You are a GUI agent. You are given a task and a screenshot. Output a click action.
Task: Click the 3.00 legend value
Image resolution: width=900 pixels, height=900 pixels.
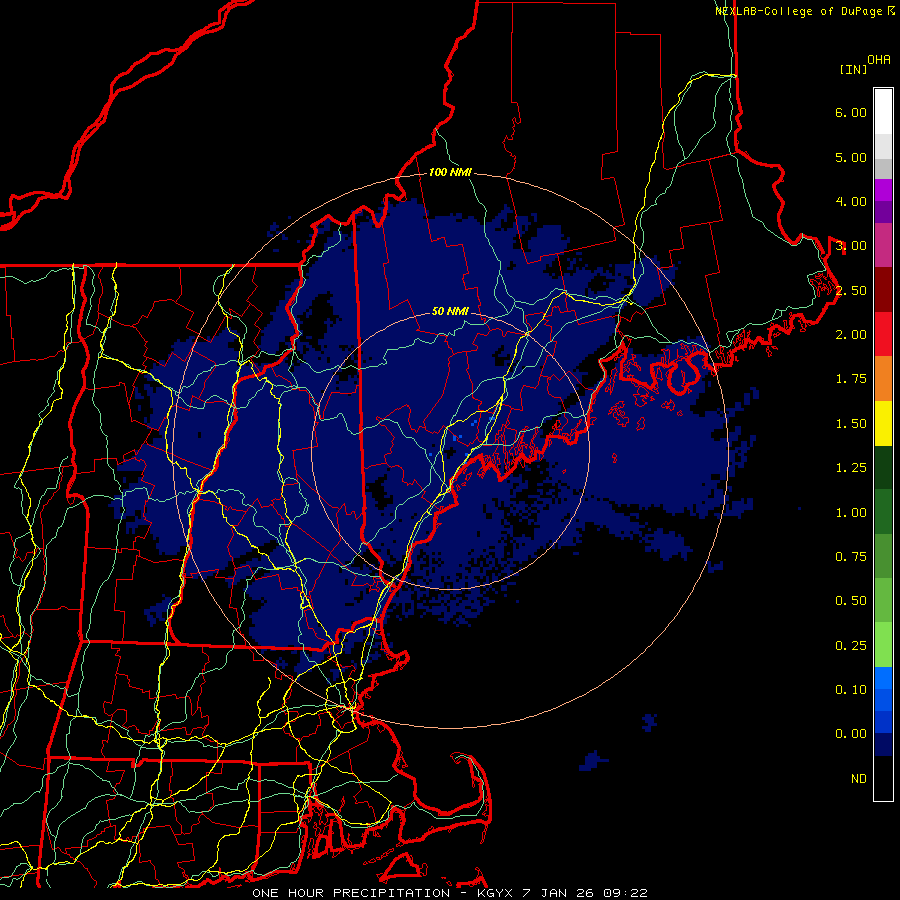851,246
